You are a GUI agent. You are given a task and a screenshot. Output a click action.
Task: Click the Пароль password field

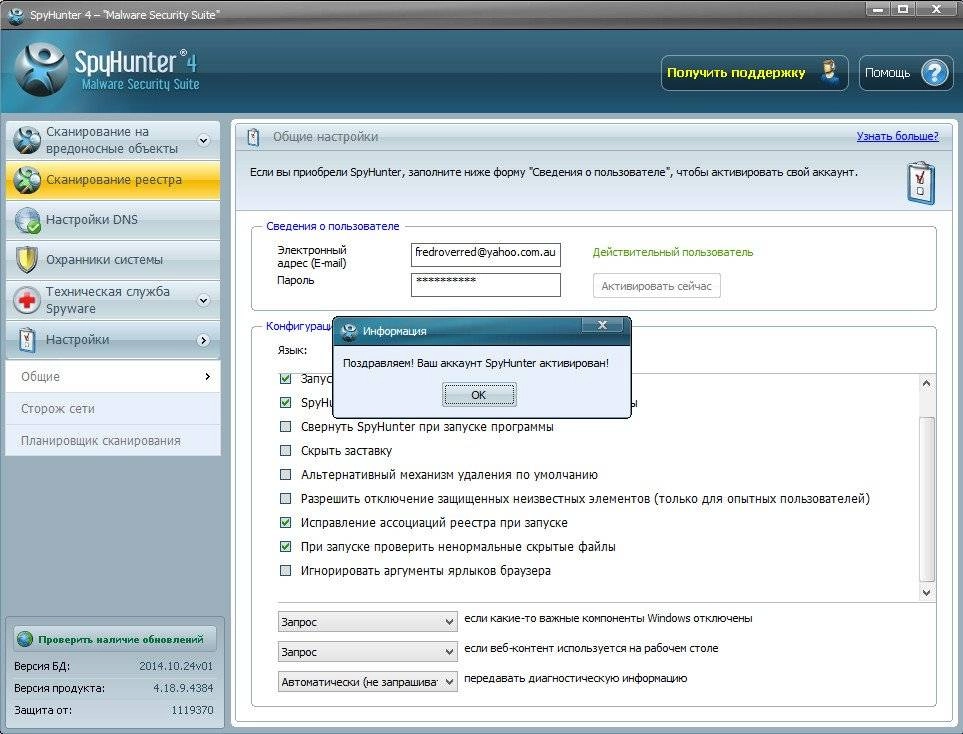point(486,284)
